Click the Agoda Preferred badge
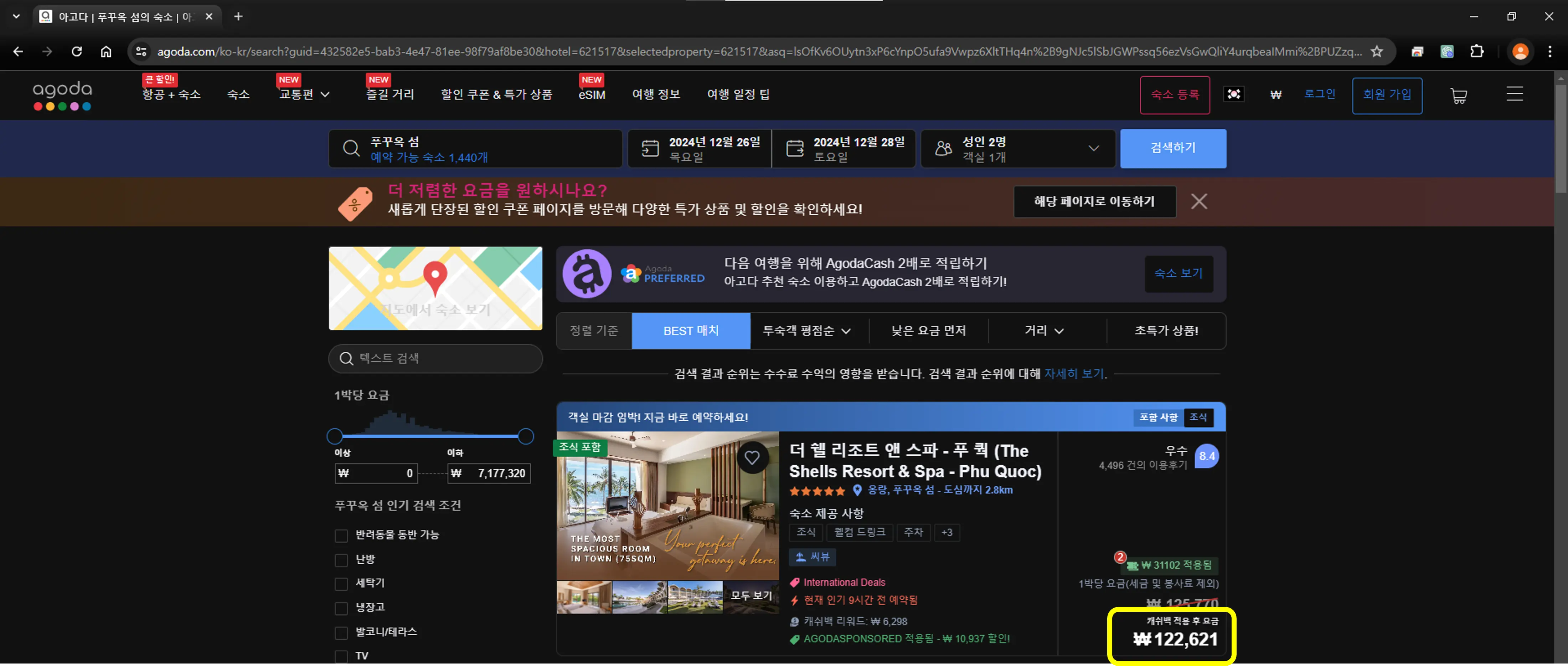The image size is (1568, 666). pyautogui.click(x=663, y=273)
